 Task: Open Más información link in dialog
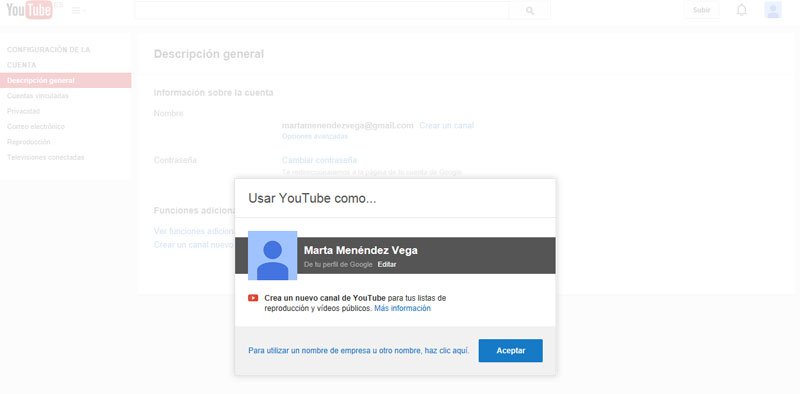pyautogui.click(x=403, y=308)
